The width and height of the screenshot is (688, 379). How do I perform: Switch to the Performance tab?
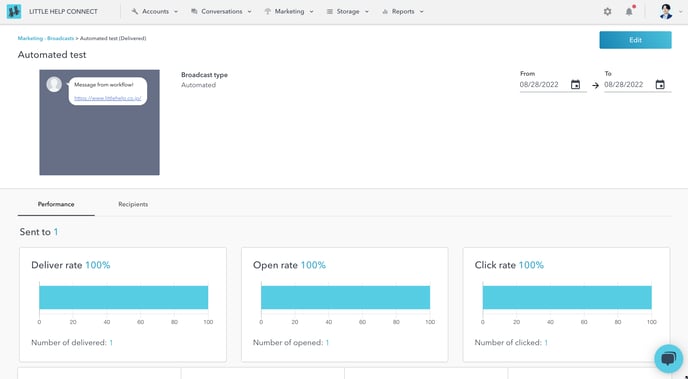pyautogui.click(x=56, y=204)
